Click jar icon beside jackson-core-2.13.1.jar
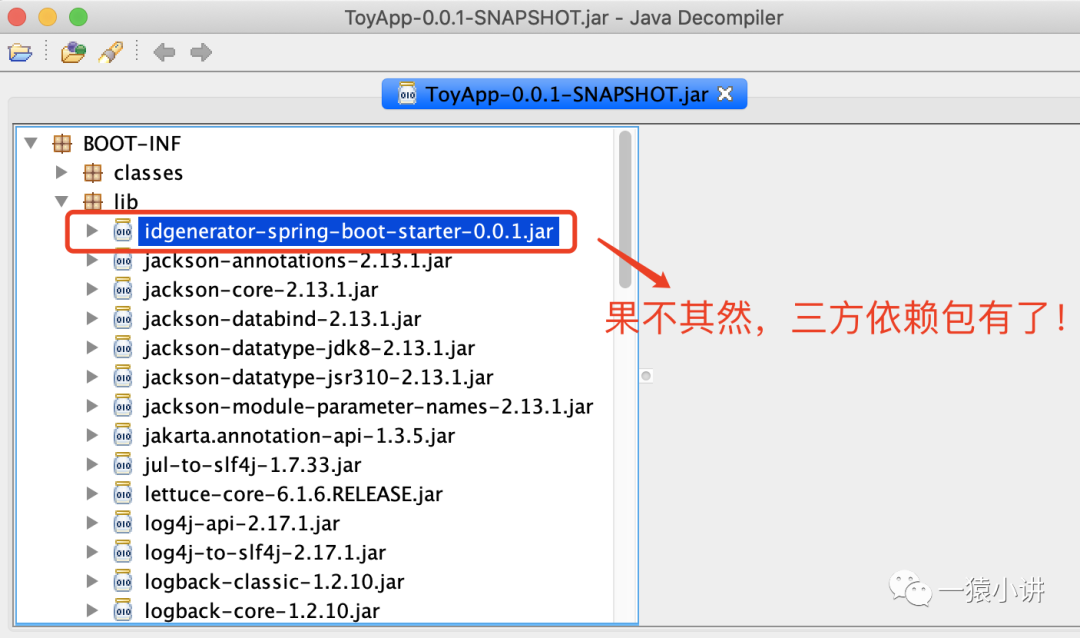The image size is (1080, 638). click(x=123, y=289)
